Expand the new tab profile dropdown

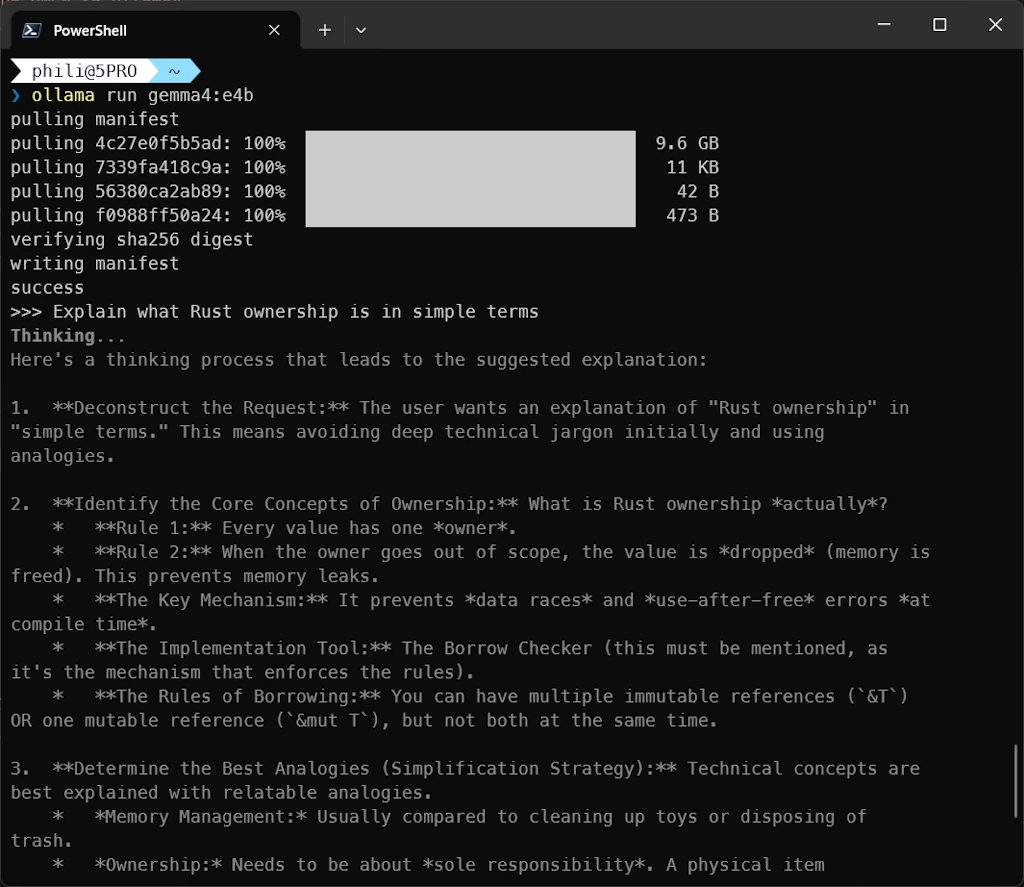(x=360, y=30)
